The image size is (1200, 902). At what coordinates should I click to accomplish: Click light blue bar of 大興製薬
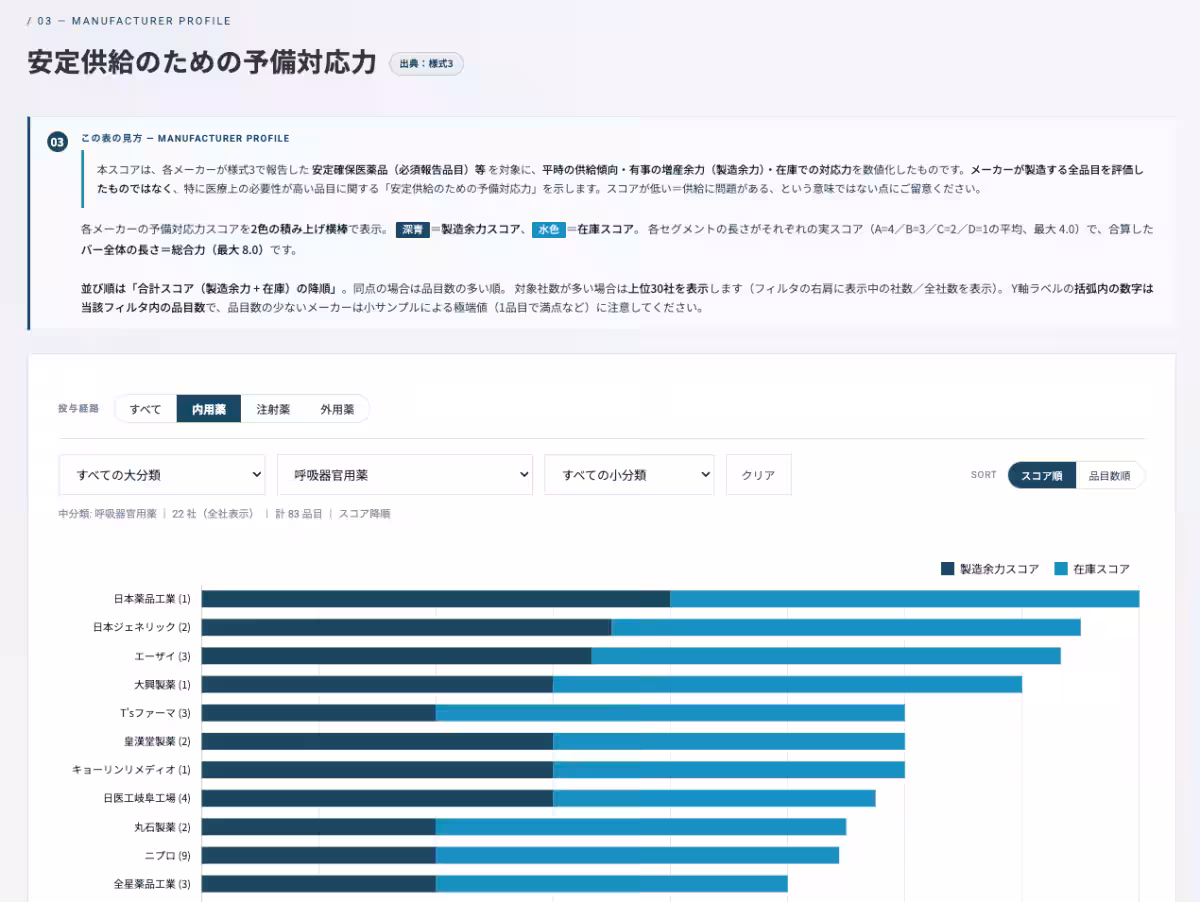[787, 685]
